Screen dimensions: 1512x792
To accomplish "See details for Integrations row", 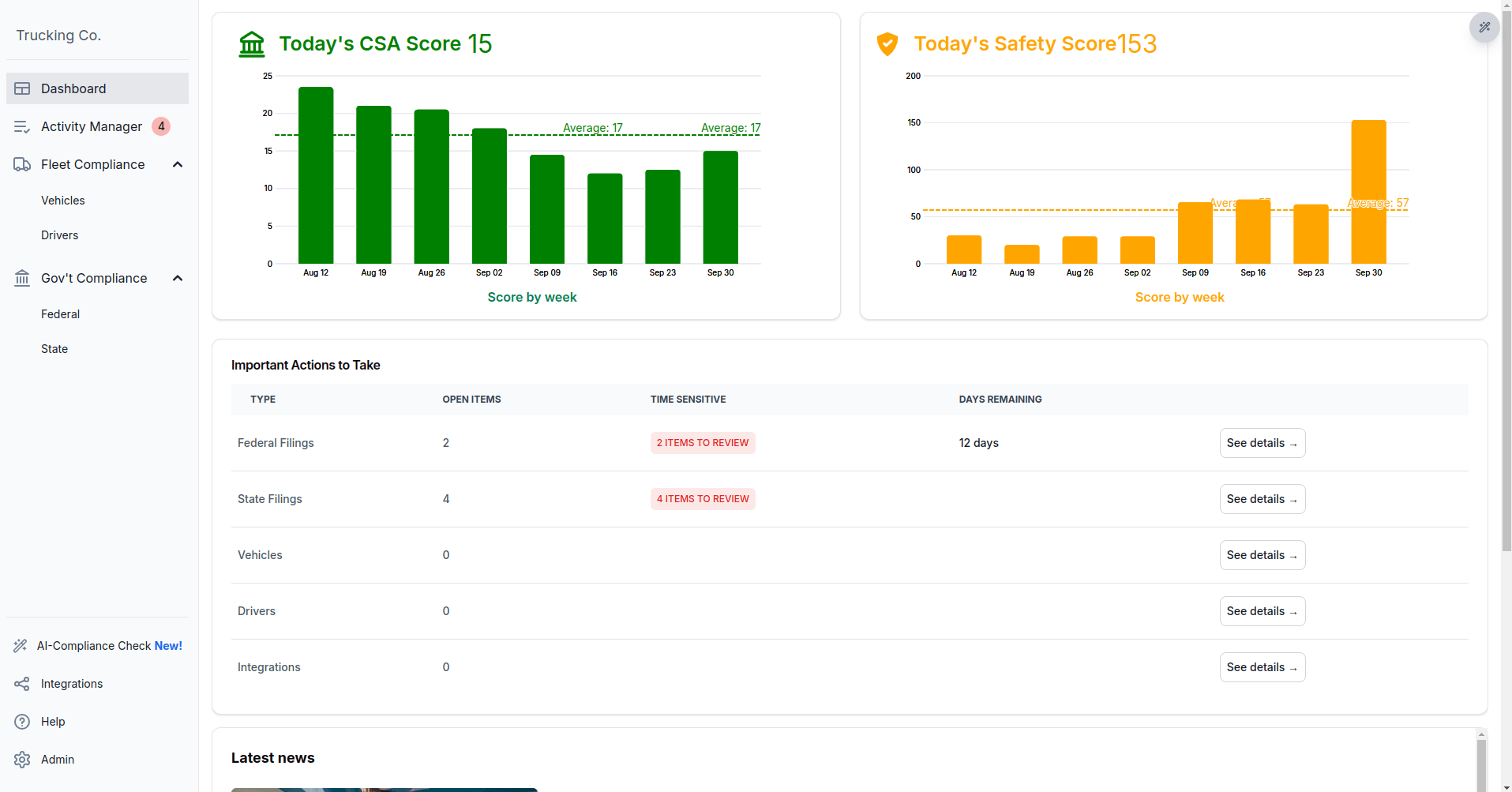I will [1263, 667].
